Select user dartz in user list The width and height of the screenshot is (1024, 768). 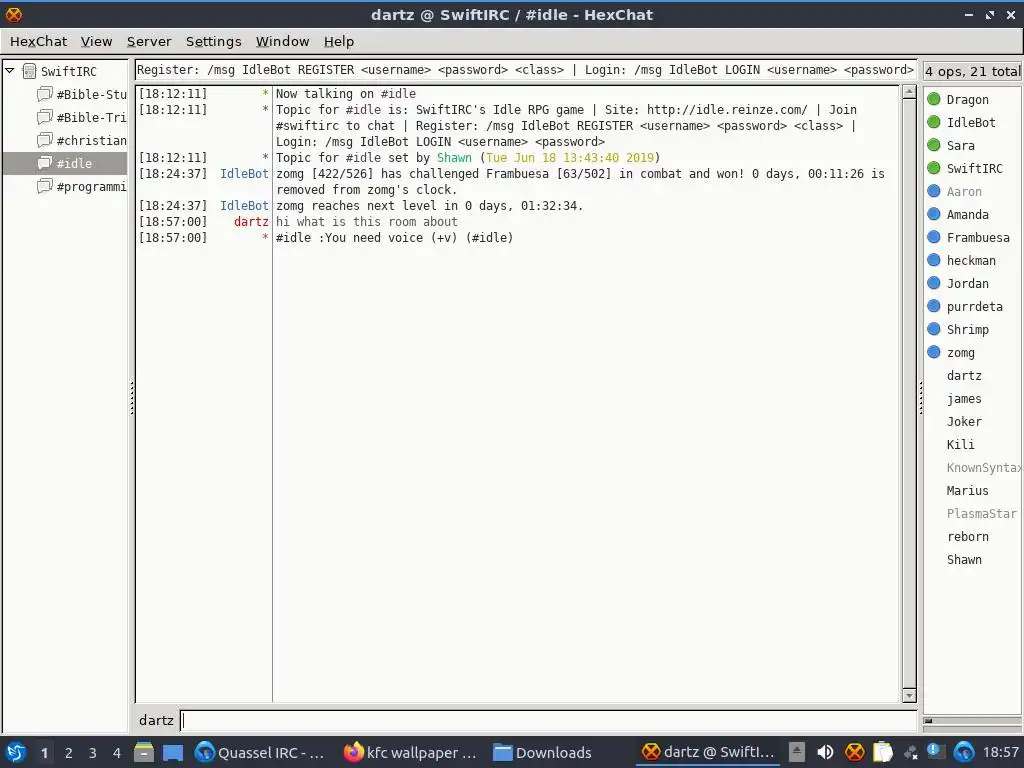964,376
